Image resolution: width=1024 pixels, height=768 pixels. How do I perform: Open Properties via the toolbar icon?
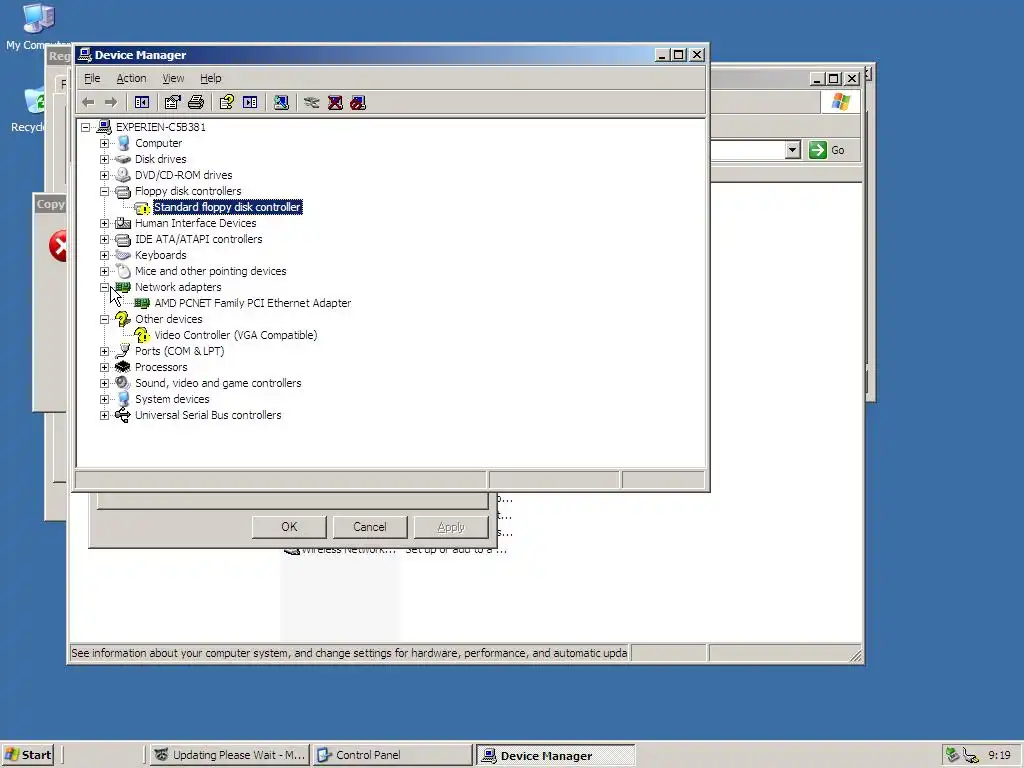pos(172,103)
